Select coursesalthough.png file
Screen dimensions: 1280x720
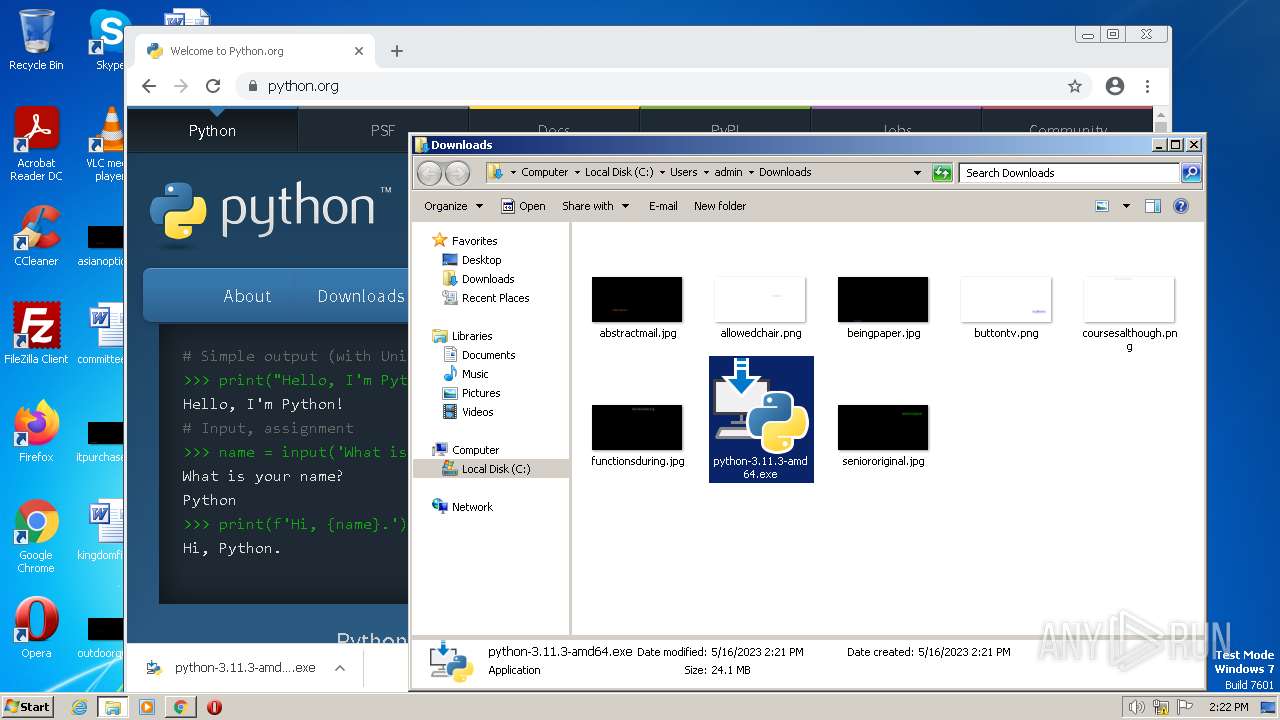coord(1129,314)
